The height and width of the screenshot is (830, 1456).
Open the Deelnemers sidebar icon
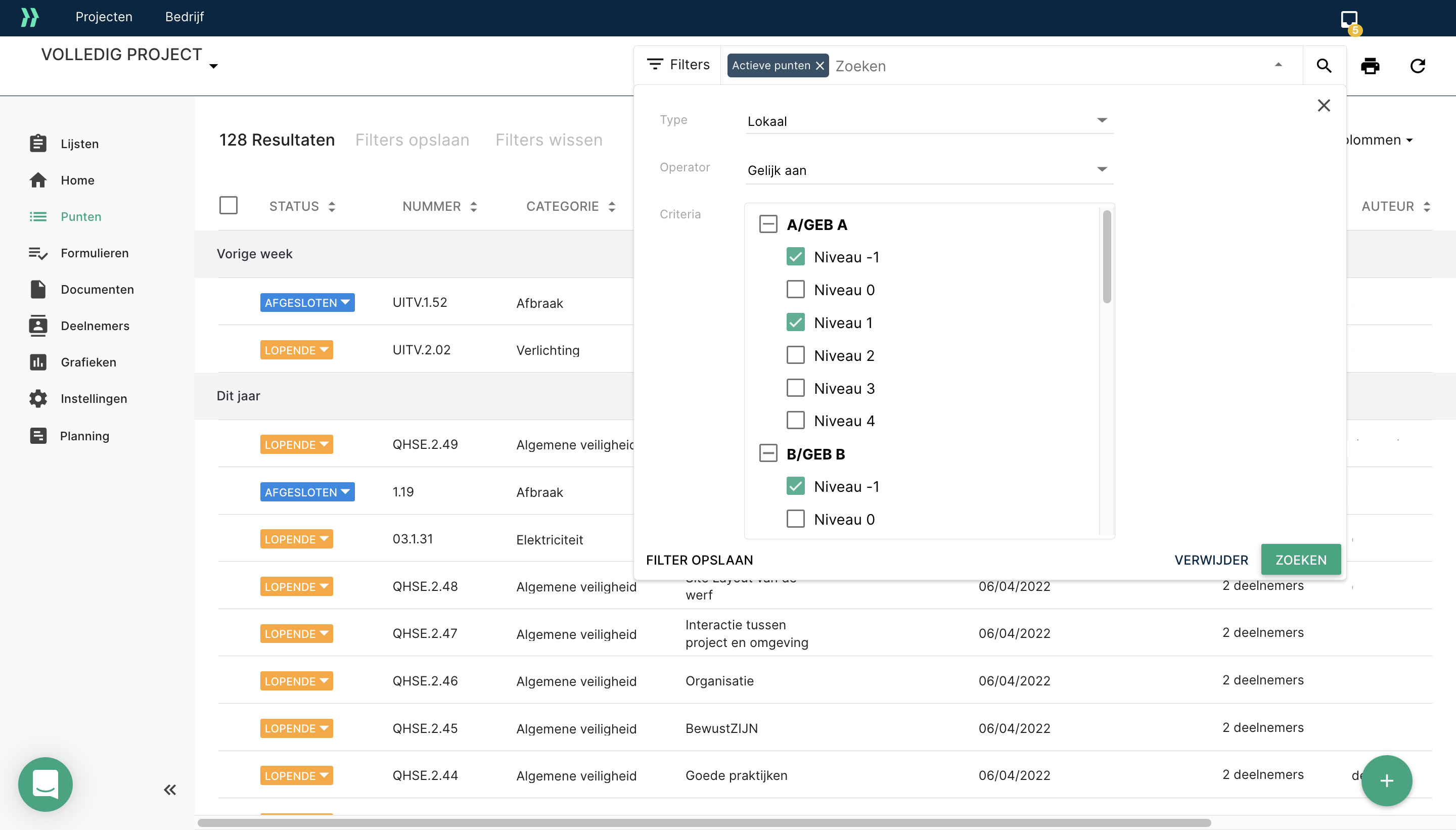(38, 326)
